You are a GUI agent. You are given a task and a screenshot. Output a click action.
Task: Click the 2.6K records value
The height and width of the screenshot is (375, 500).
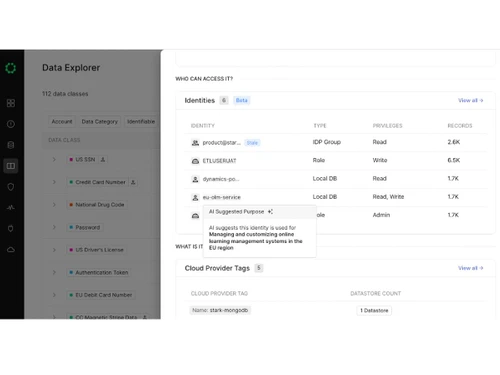453,142
